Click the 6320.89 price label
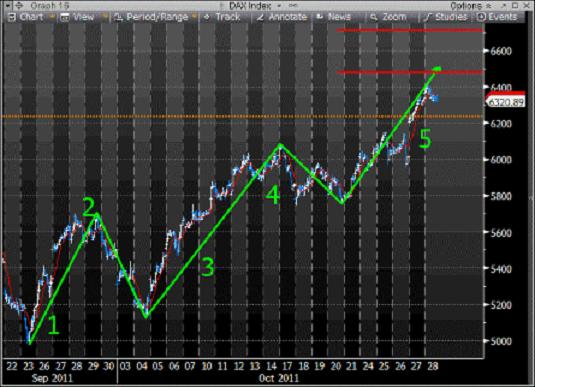The width and height of the screenshot is (580, 387). coord(506,102)
